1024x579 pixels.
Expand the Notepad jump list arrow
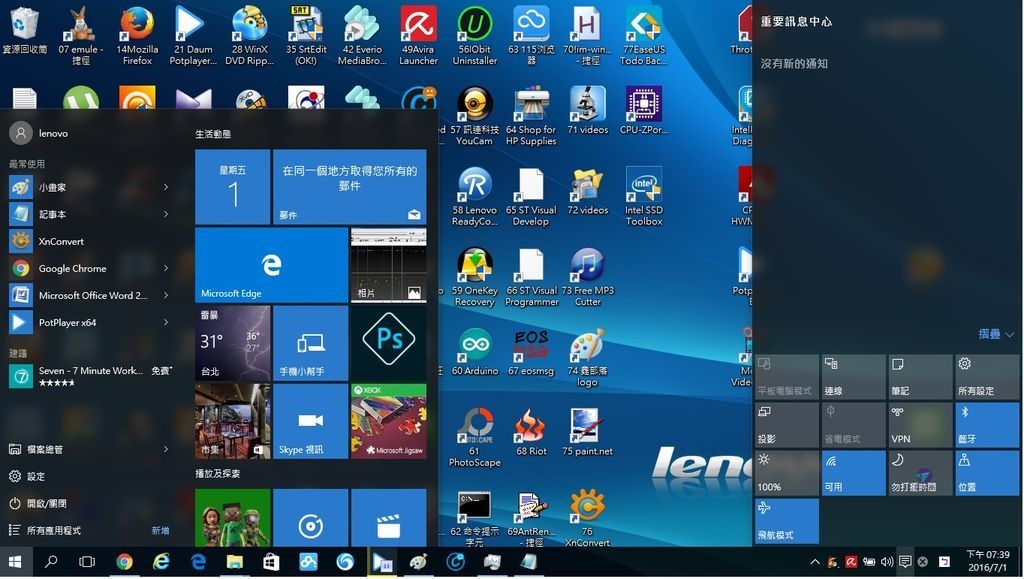[166, 214]
